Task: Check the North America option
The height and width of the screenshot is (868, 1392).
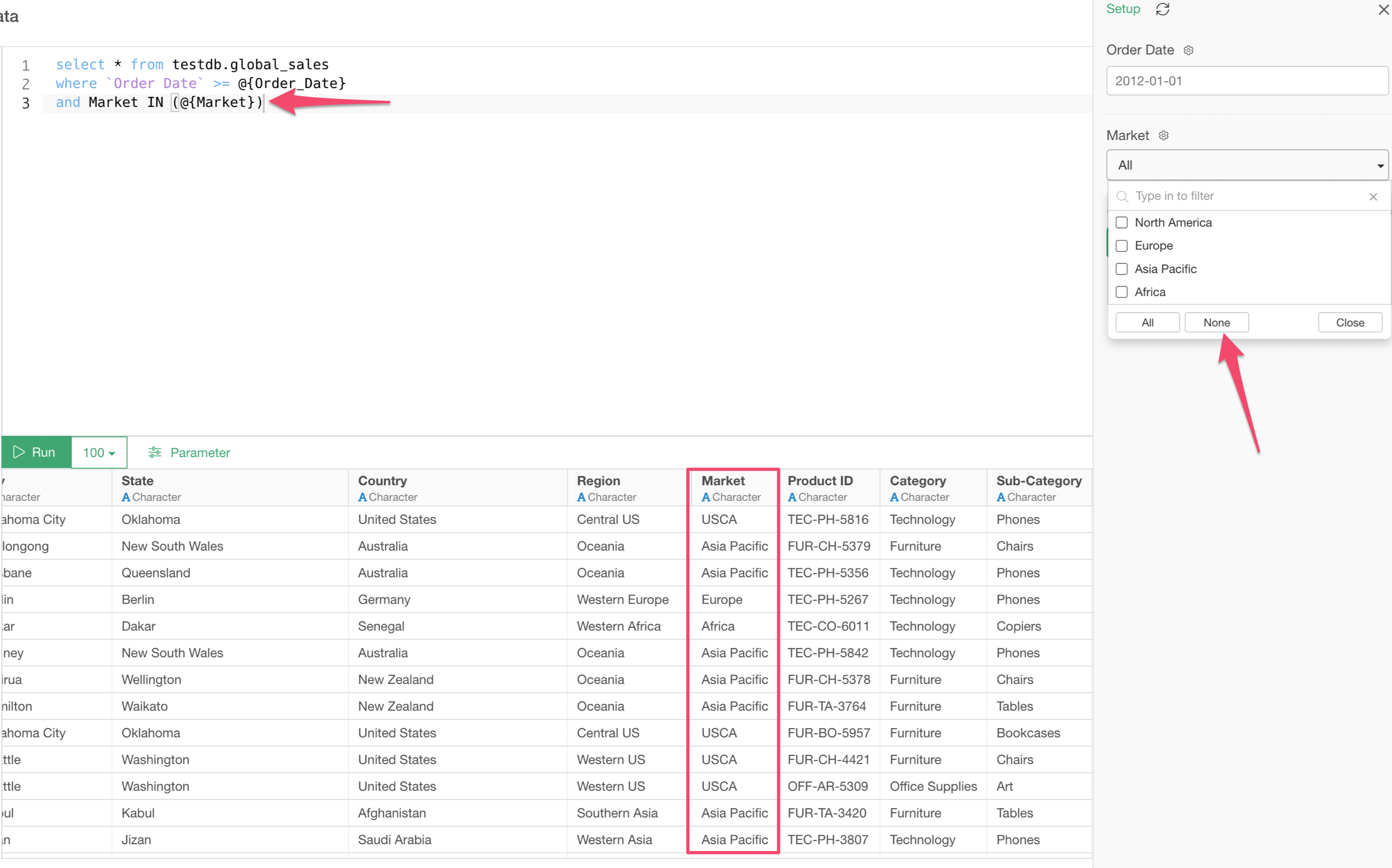Action: (x=1121, y=222)
